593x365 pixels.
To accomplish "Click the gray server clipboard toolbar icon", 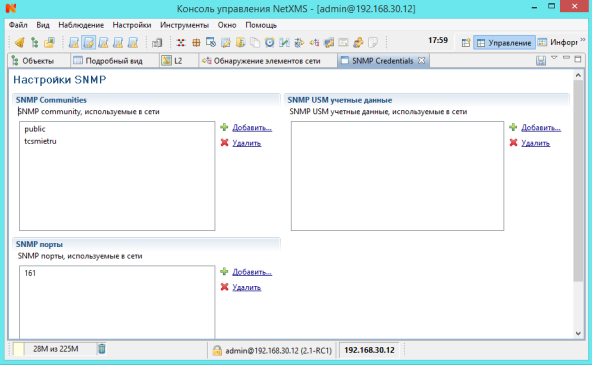I will (x=157, y=42).
